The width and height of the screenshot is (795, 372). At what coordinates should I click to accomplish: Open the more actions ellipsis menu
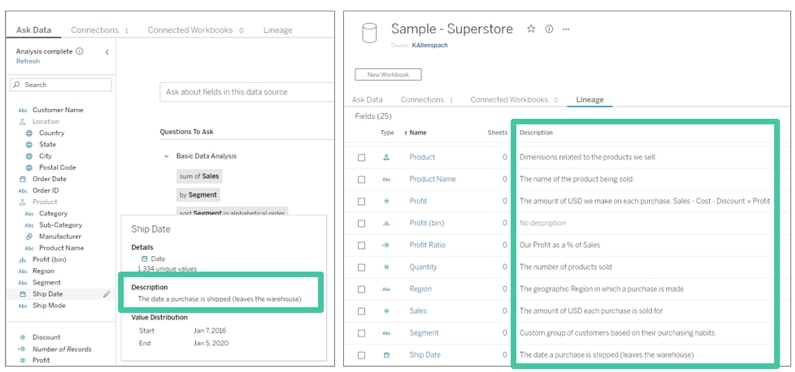point(566,29)
